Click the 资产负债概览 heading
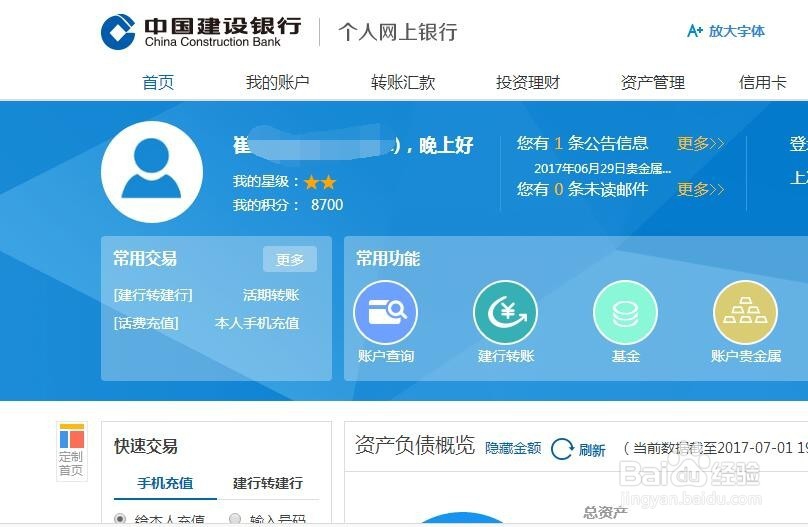 tap(415, 445)
